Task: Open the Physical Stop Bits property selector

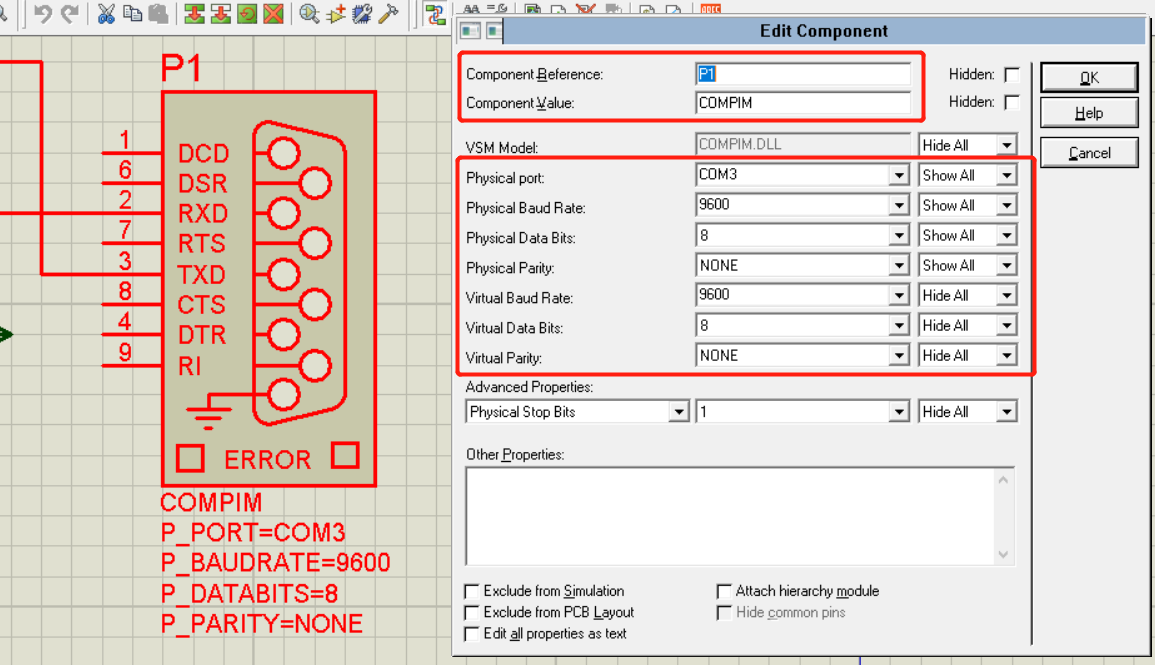Action: coord(679,412)
